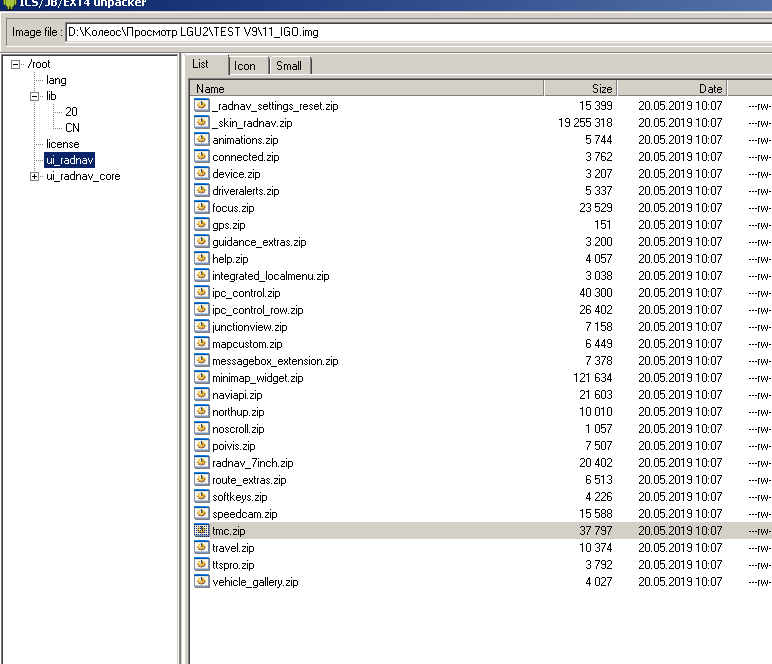Image resolution: width=772 pixels, height=664 pixels.
Task: Select the lib folder label
Action: tap(51, 96)
